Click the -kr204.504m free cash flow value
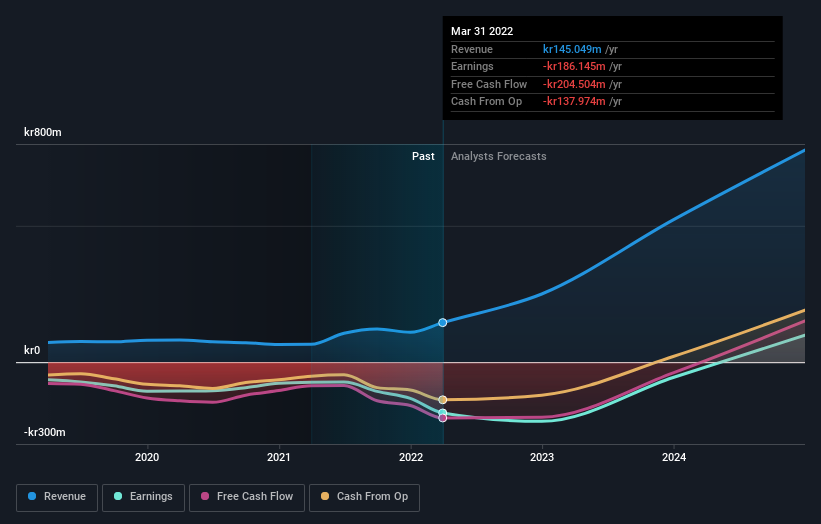This screenshot has width=821, height=524. click(574, 84)
